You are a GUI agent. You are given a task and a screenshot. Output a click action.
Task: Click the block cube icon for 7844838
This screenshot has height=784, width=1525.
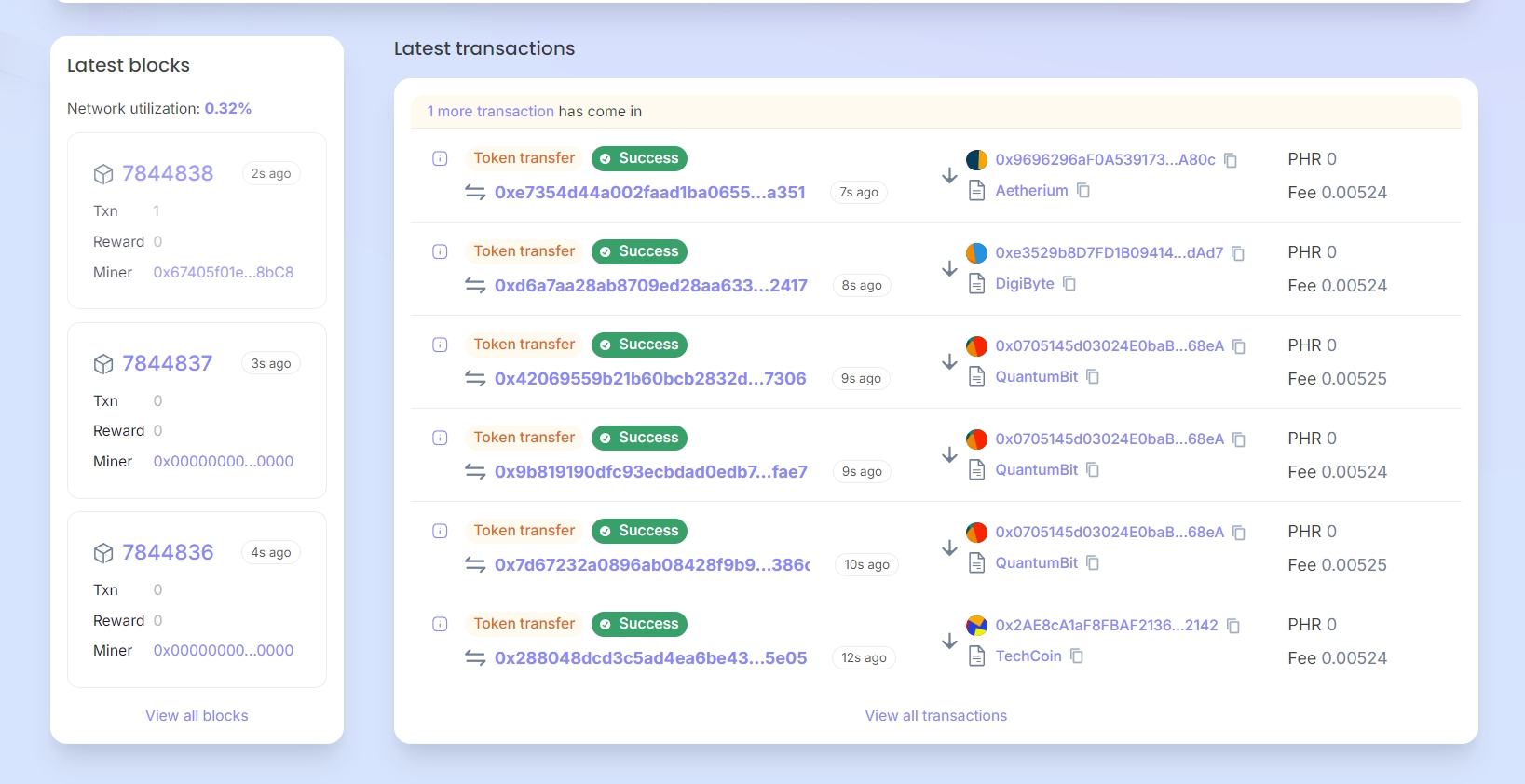[x=103, y=174]
